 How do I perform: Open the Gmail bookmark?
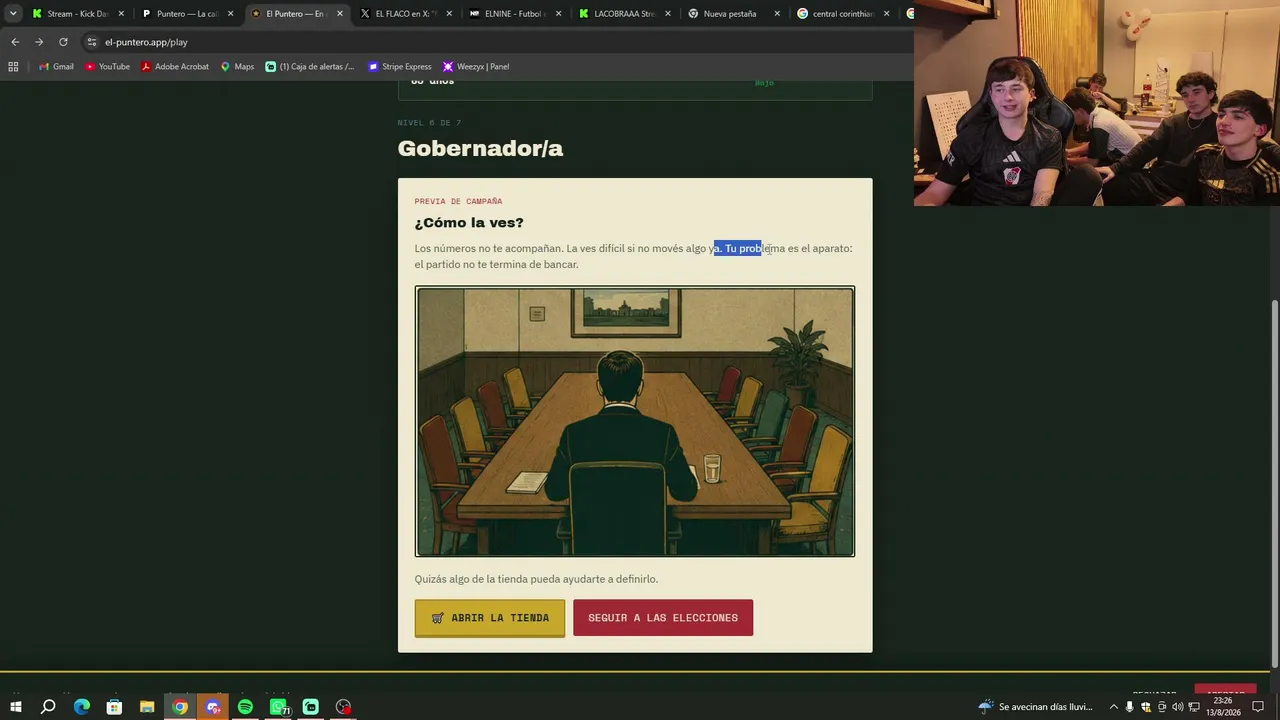click(56, 67)
